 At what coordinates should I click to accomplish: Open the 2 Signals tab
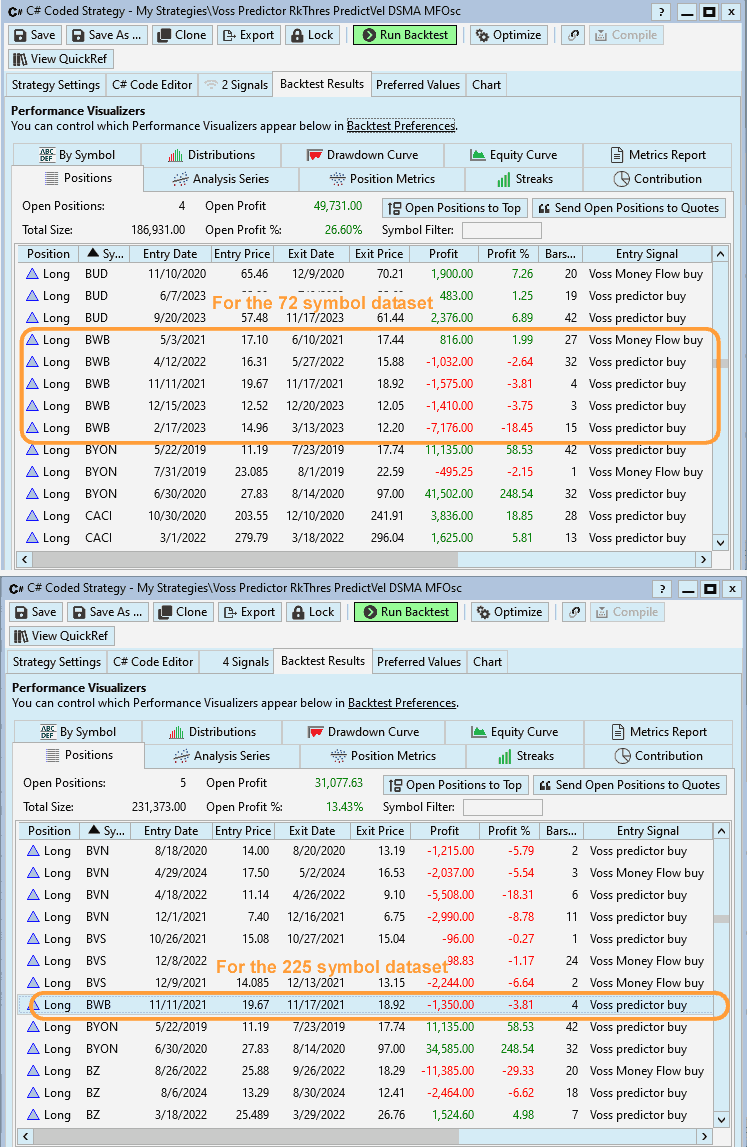[x=236, y=85]
